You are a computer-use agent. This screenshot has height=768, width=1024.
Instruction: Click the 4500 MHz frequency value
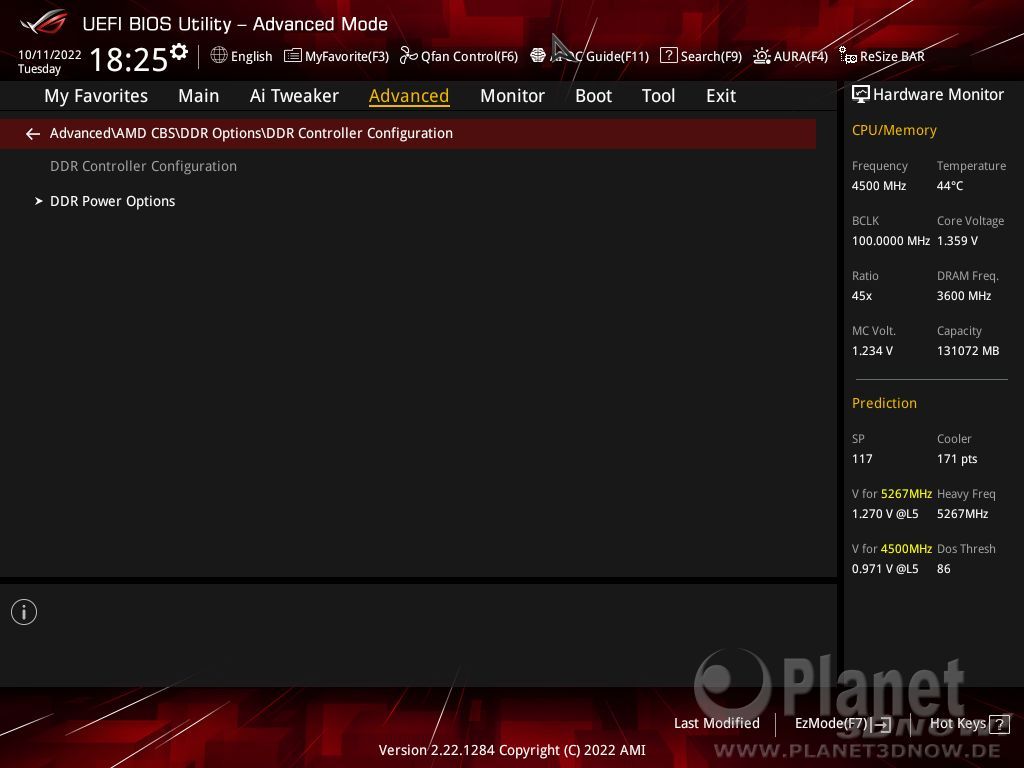[879, 185]
